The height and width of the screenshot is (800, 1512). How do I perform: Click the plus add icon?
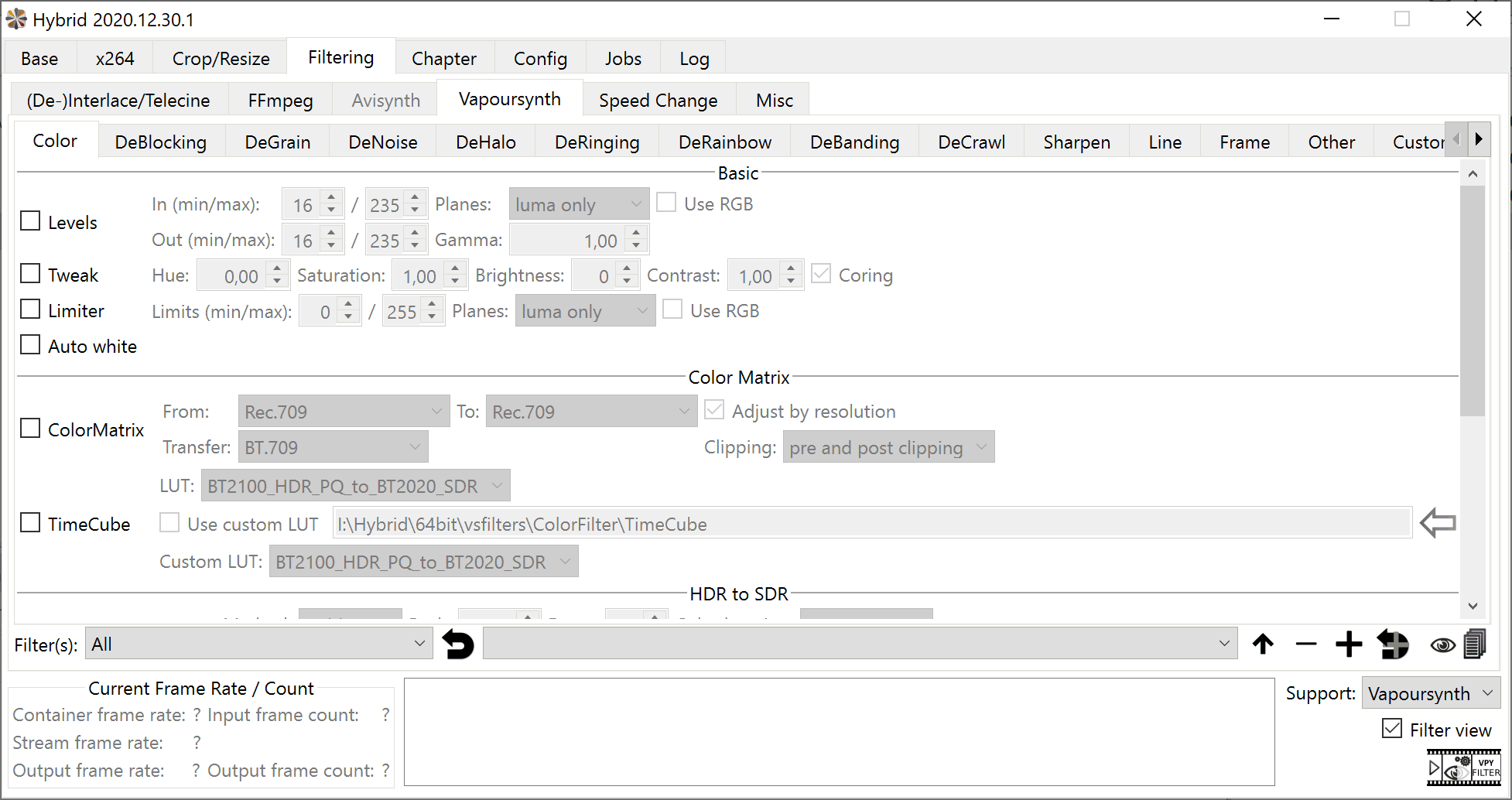[x=1349, y=644]
